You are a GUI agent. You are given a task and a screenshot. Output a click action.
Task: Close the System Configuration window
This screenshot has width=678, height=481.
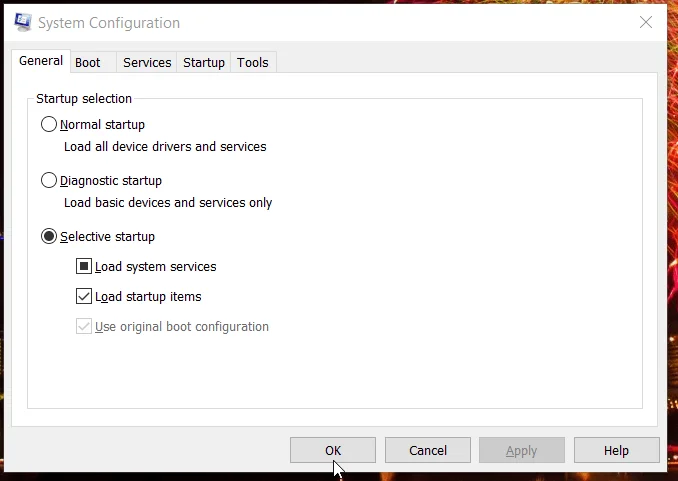coord(646,22)
